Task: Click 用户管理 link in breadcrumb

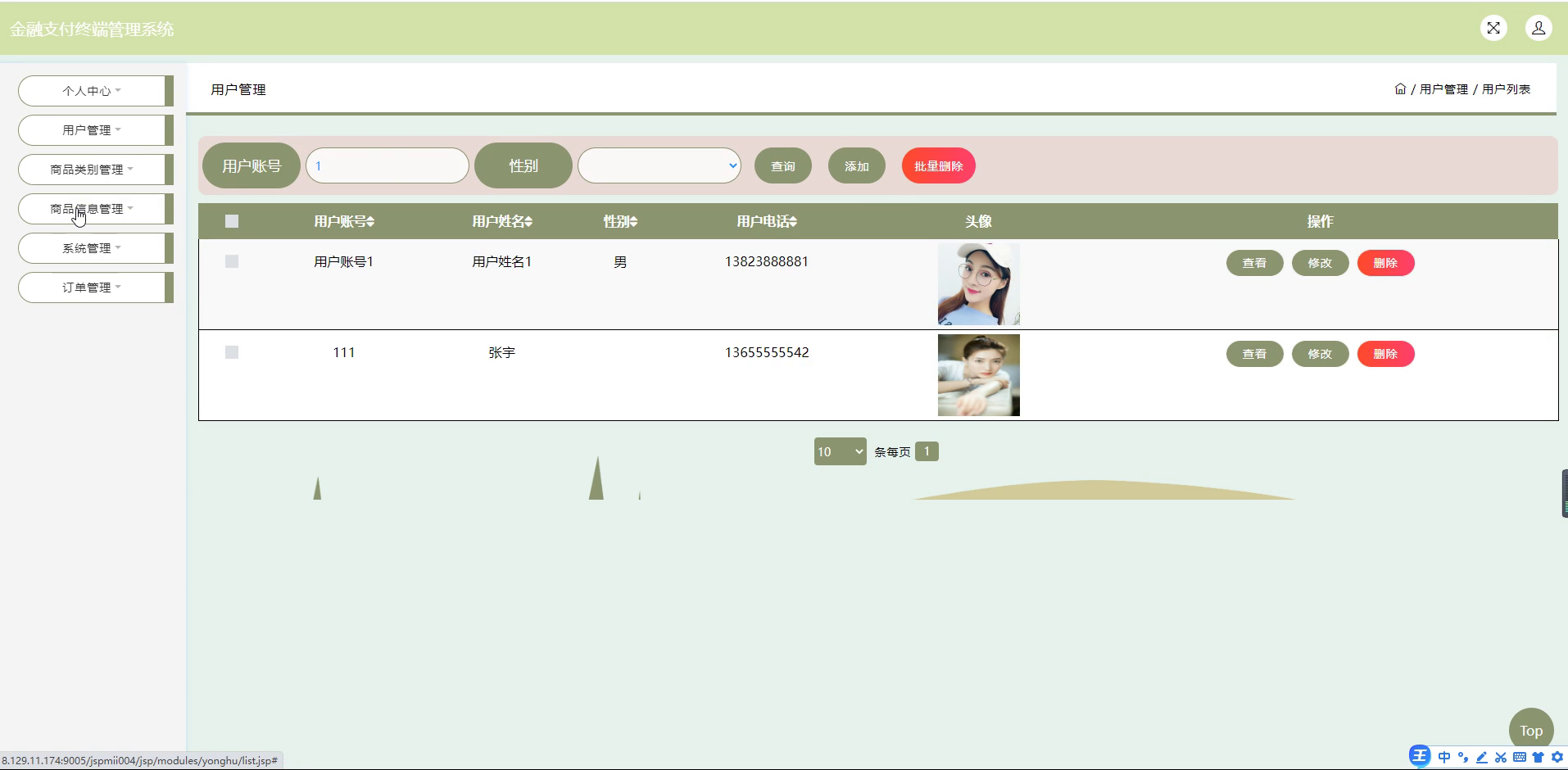Action: 1443,89
